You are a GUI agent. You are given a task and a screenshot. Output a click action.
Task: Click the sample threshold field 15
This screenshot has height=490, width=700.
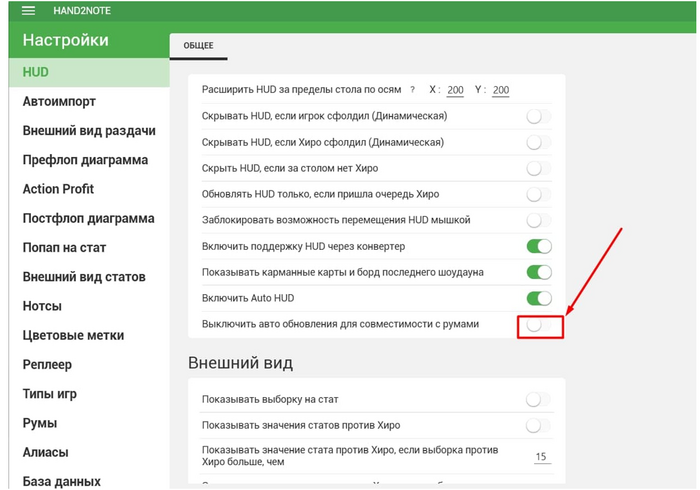click(542, 457)
